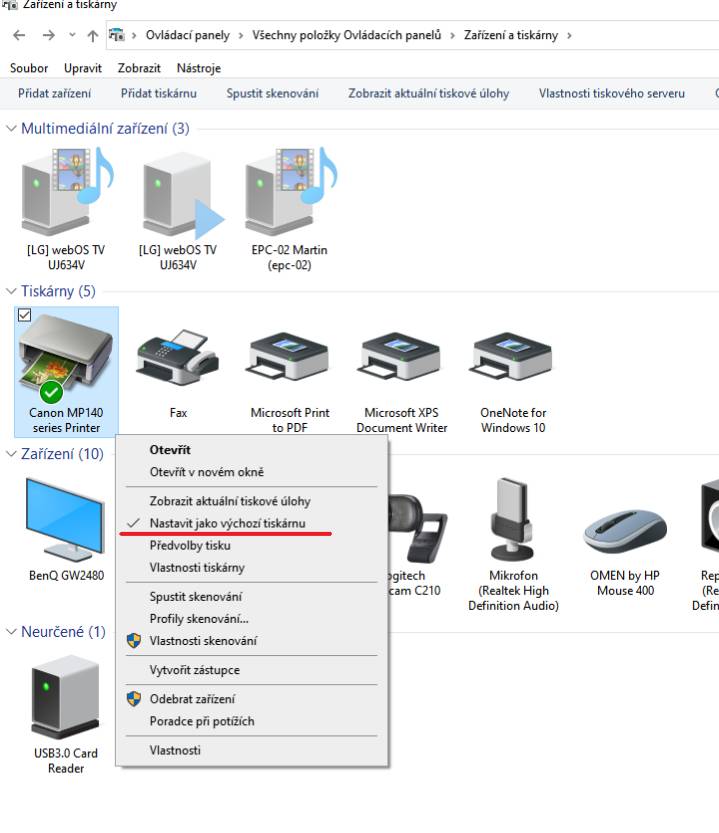Choose Otevřít v novém okně
This screenshot has width=719, height=833.
click(206, 472)
